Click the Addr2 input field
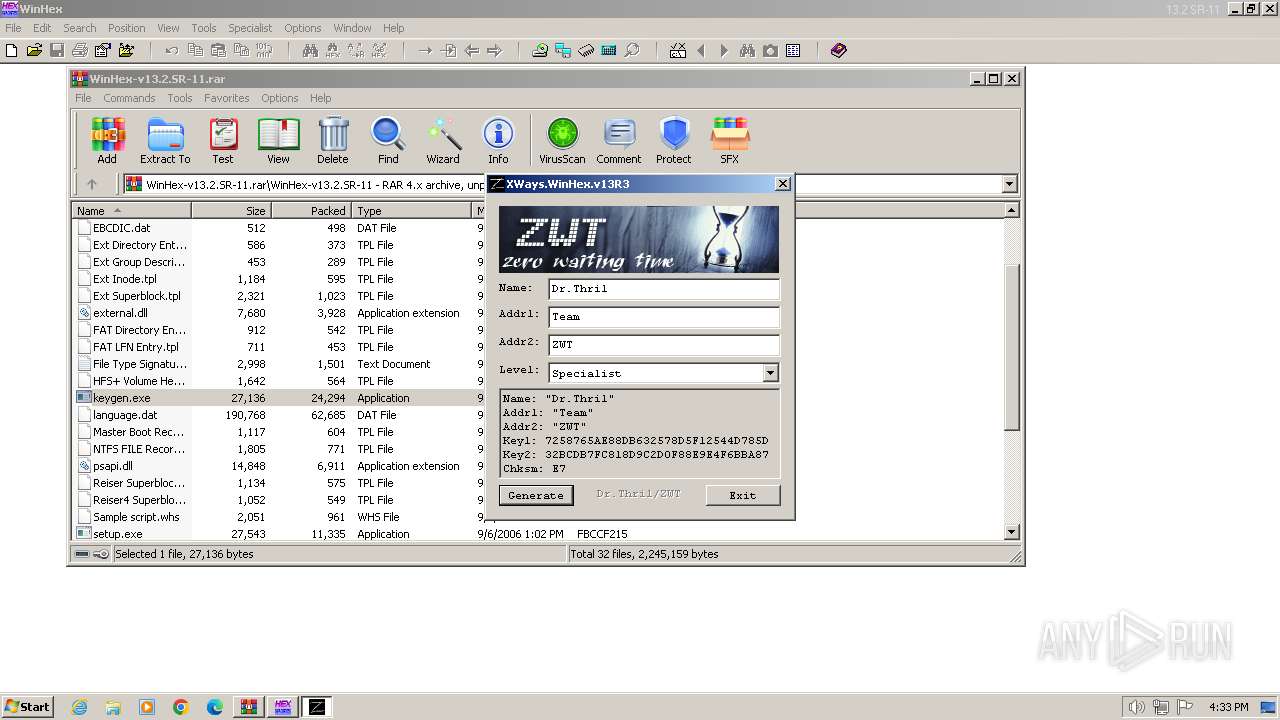 click(664, 345)
